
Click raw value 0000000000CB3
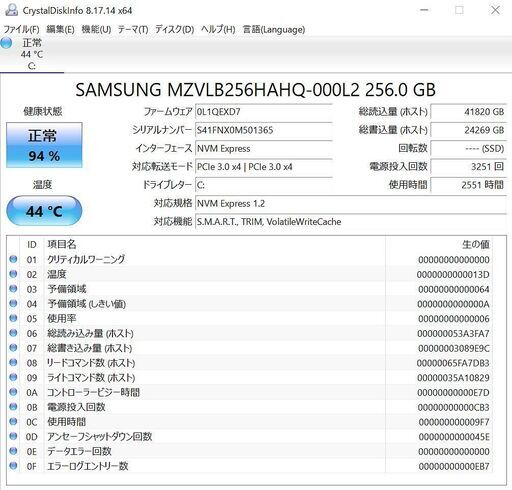454,407
